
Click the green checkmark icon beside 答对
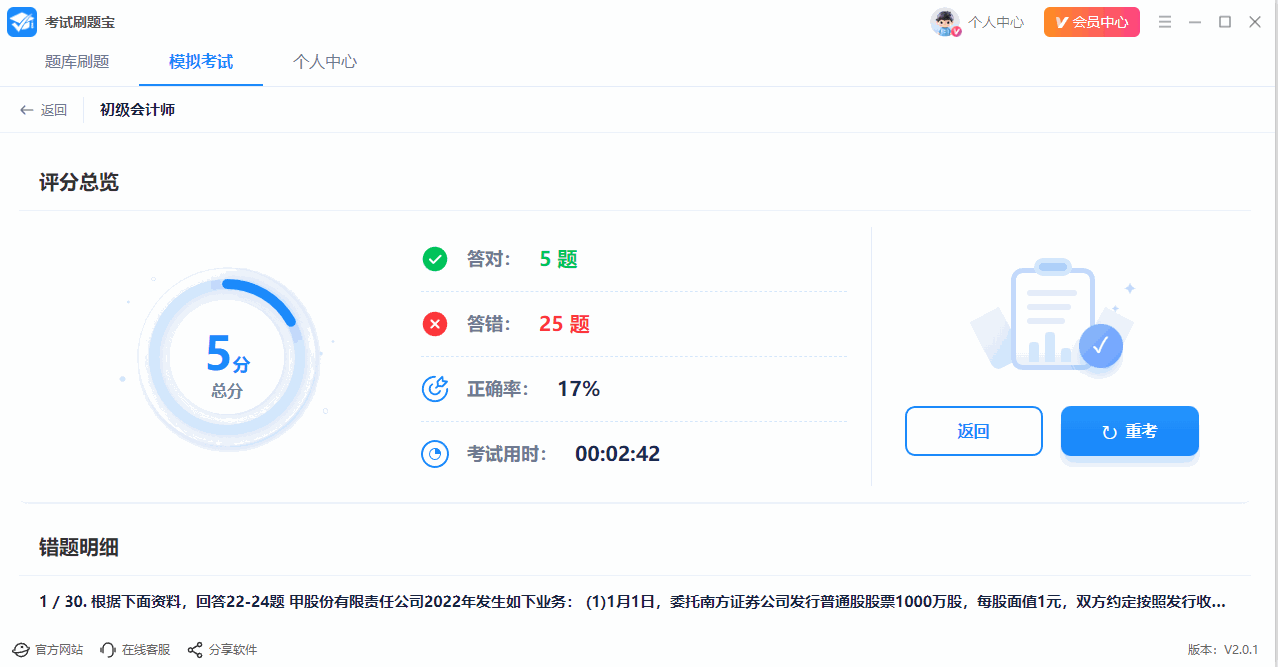435,259
